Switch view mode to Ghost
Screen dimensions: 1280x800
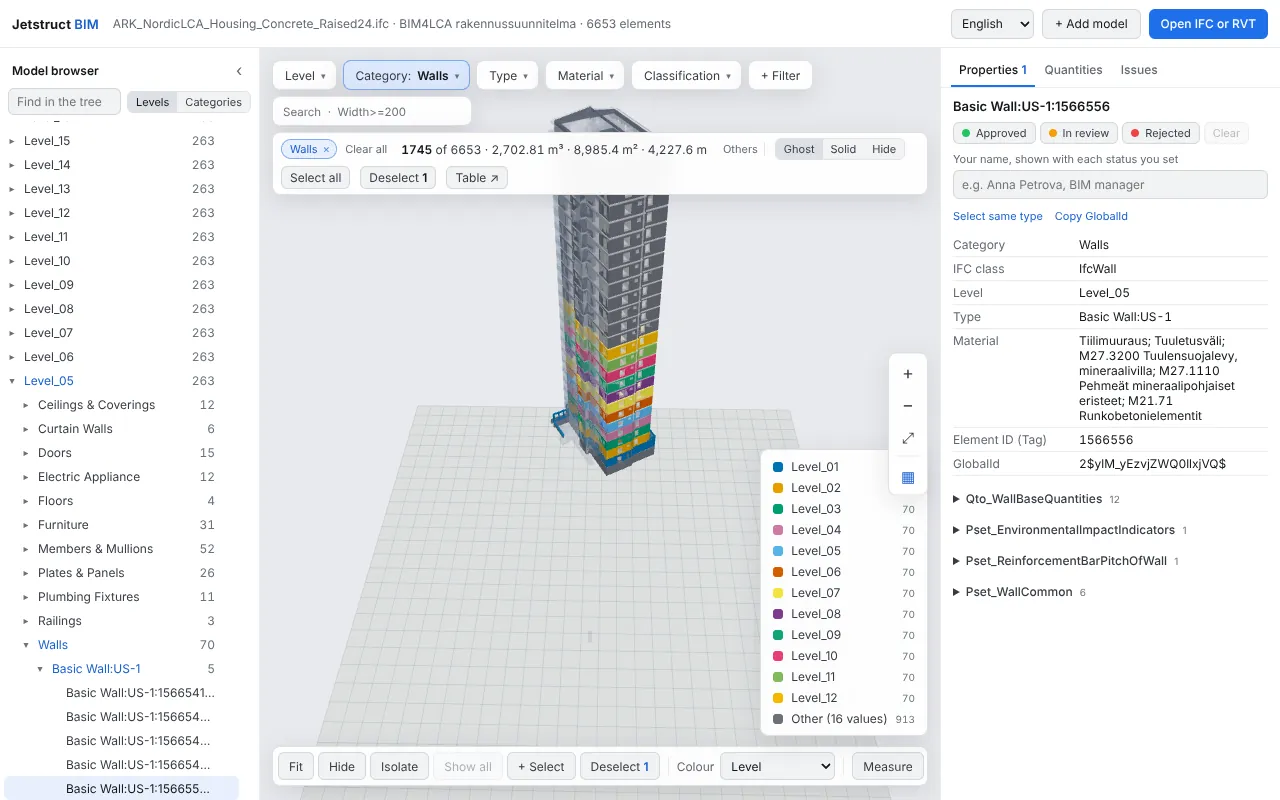point(799,149)
